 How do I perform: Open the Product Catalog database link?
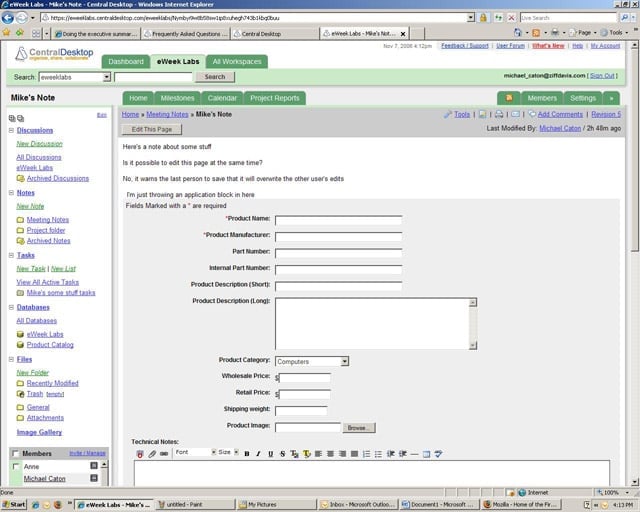point(50,345)
